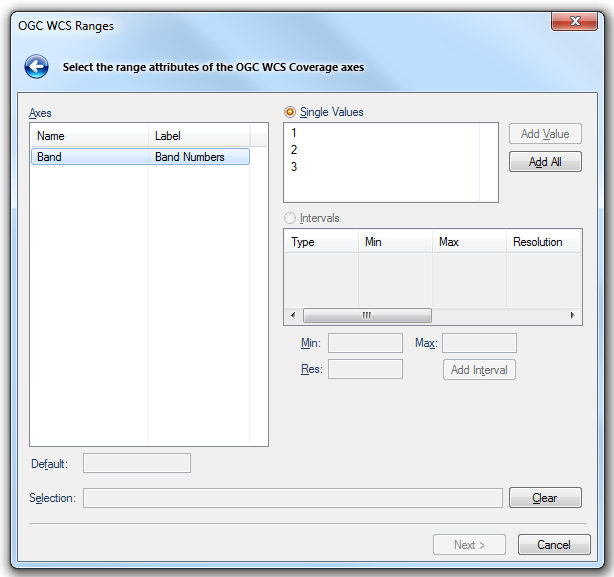
Task: Click the Clear button
Action: (x=544, y=498)
